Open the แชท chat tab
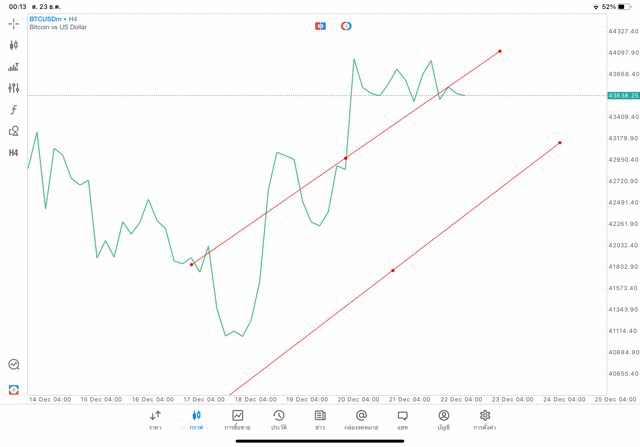 pos(402,419)
